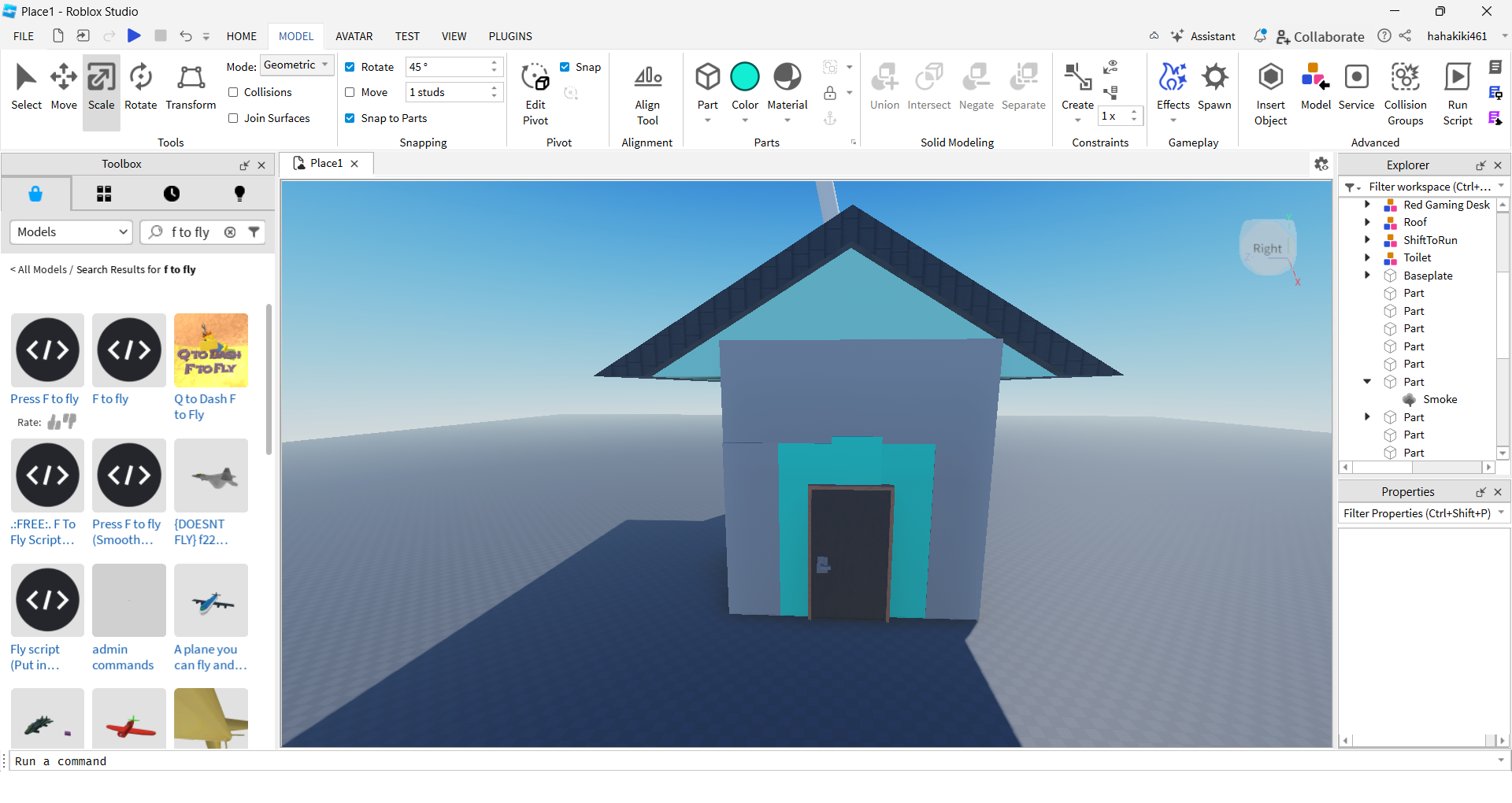This screenshot has height=803, width=1512.
Task: Go back to All Models link
Action: 39,269
